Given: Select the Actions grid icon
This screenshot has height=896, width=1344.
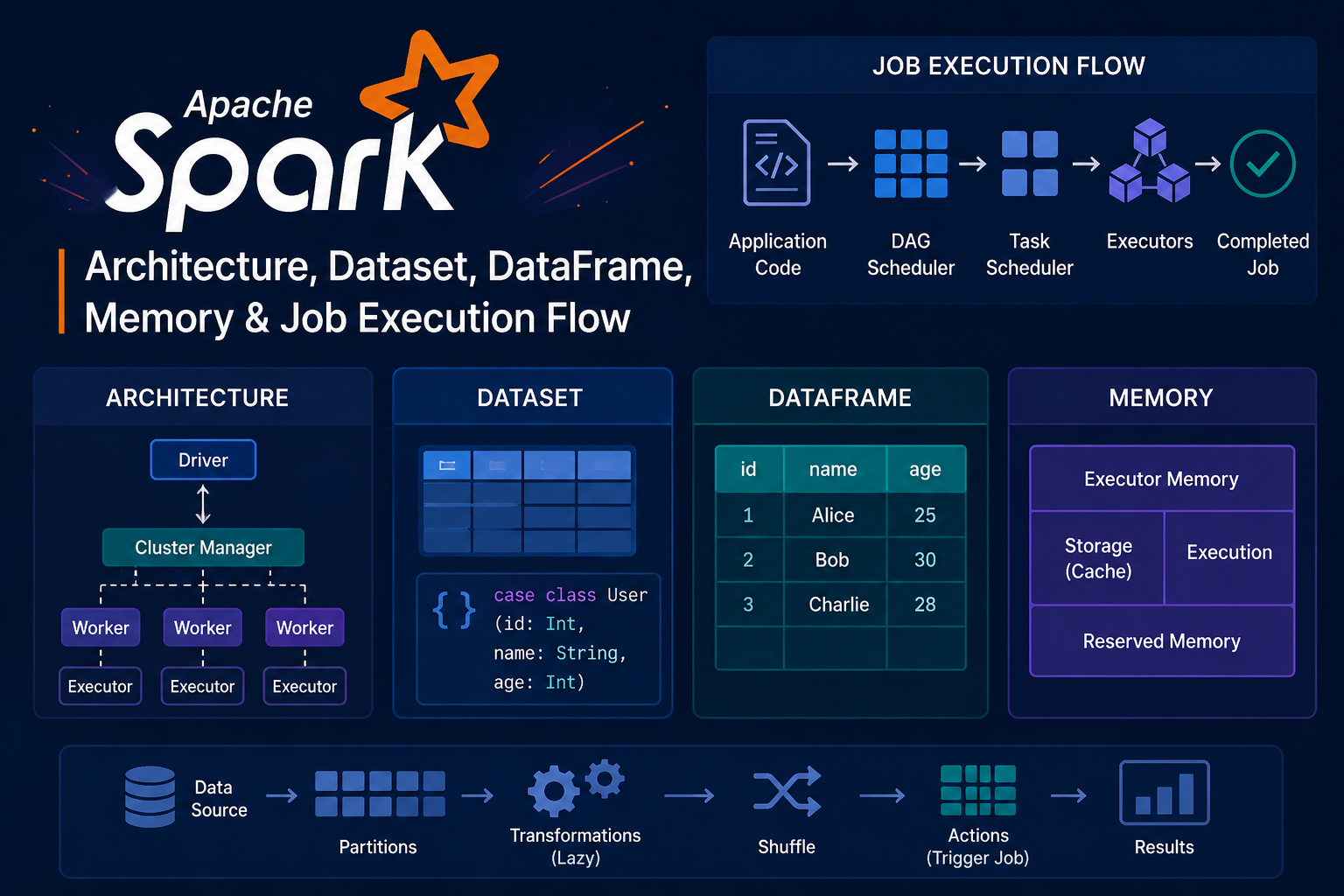Looking at the screenshot, I should pos(978,790).
